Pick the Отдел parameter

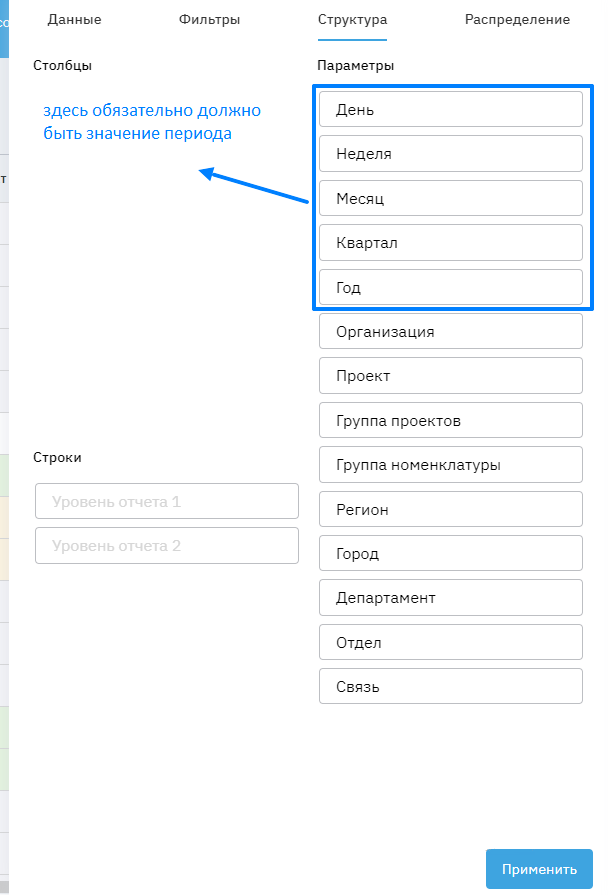pos(450,642)
